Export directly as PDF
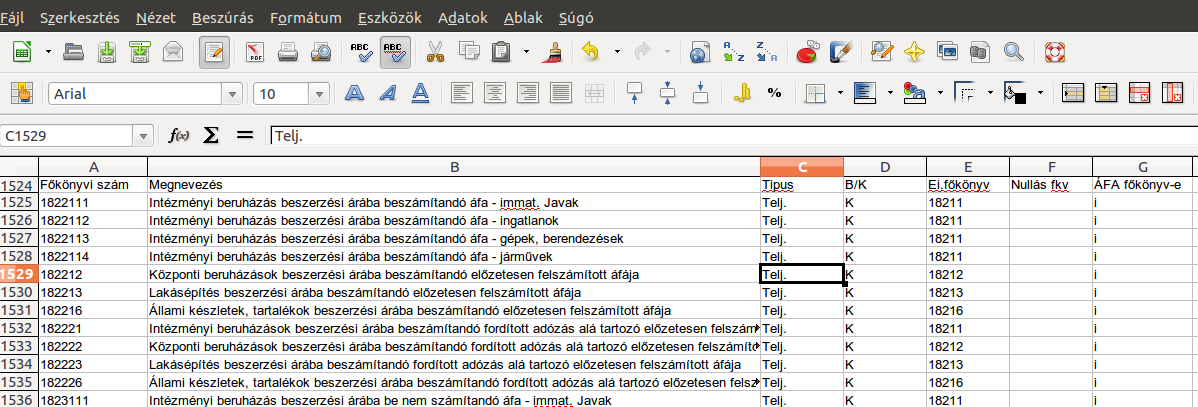 click(x=254, y=52)
